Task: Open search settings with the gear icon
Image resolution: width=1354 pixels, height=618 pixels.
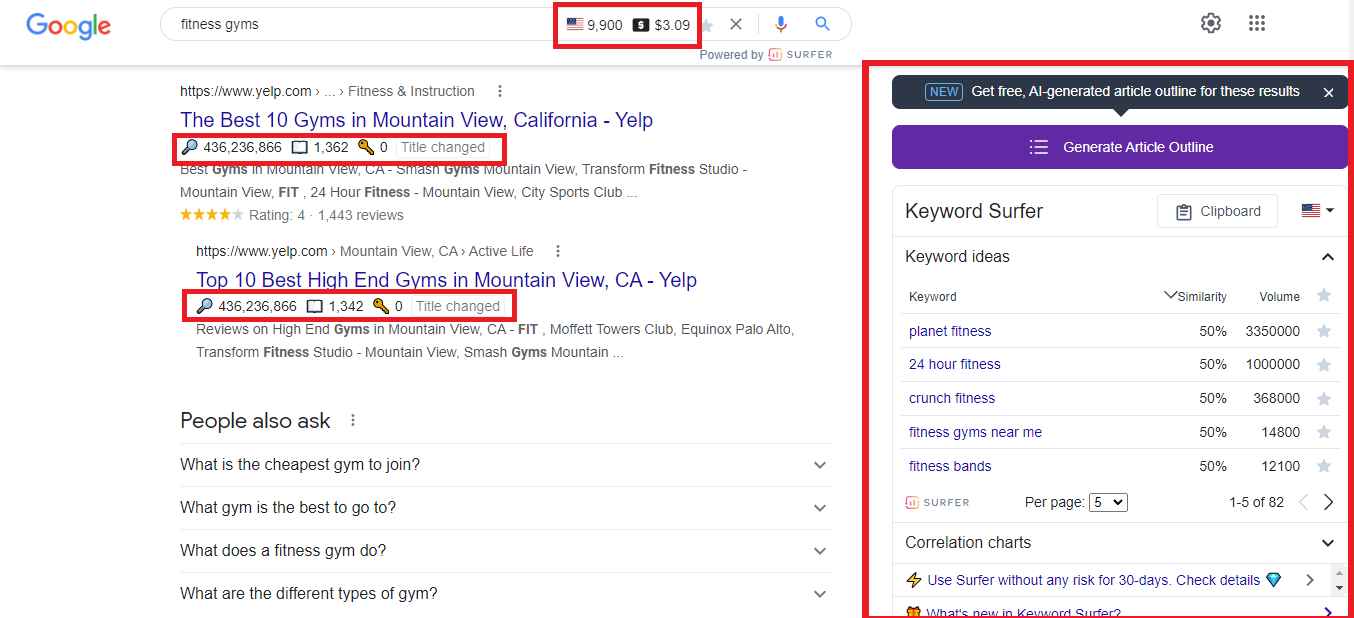Action: pyautogui.click(x=1210, y=22)
